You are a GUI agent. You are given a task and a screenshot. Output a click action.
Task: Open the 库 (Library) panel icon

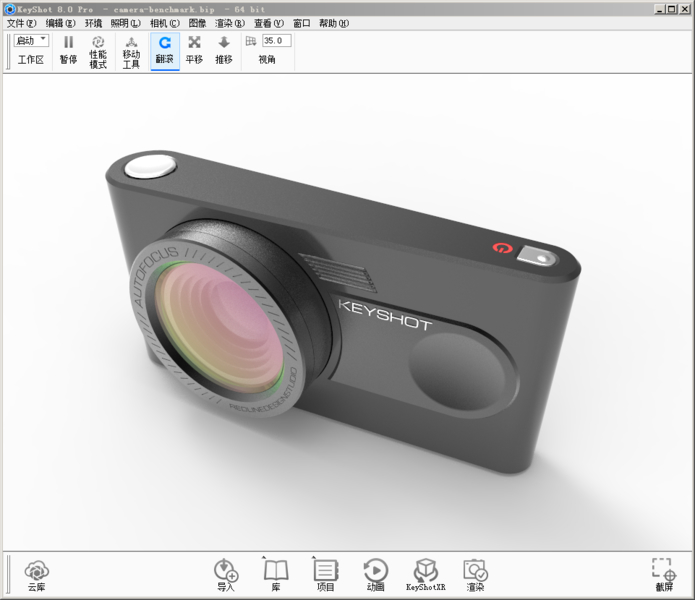coord(276,575)
